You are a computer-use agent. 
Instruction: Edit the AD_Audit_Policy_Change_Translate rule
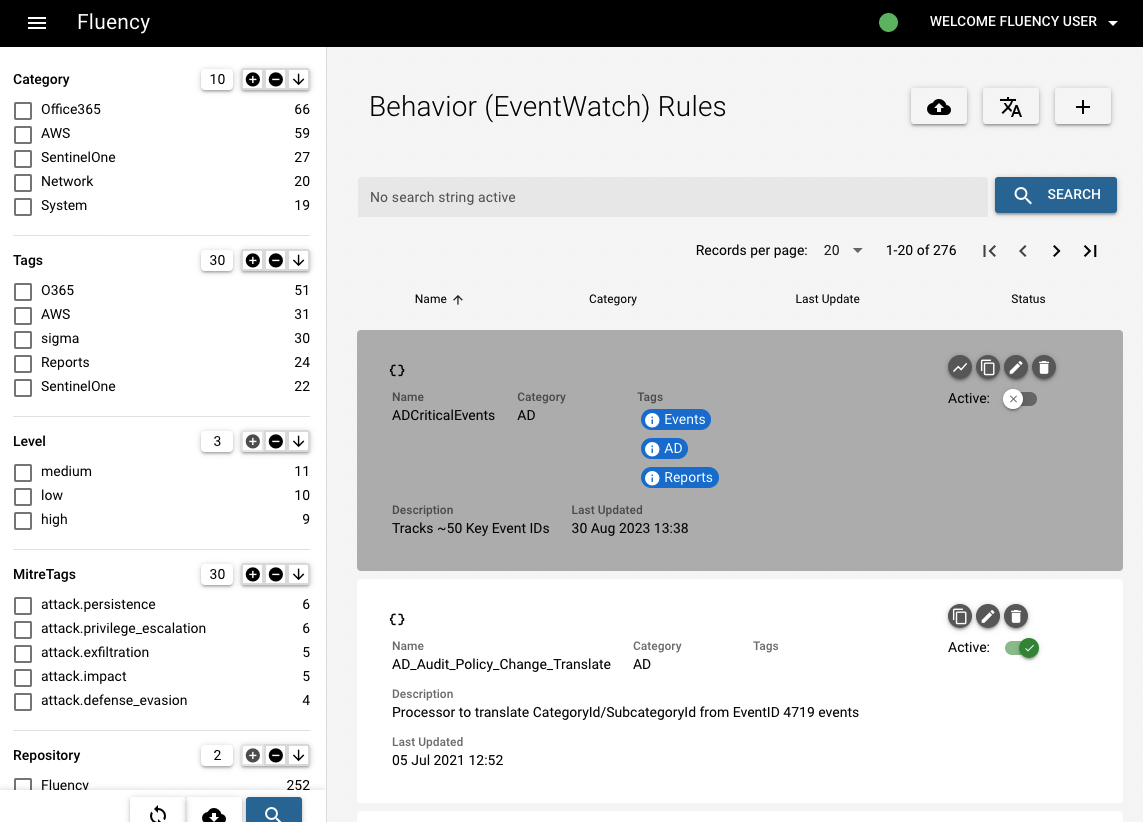click(x=988, y=616)
